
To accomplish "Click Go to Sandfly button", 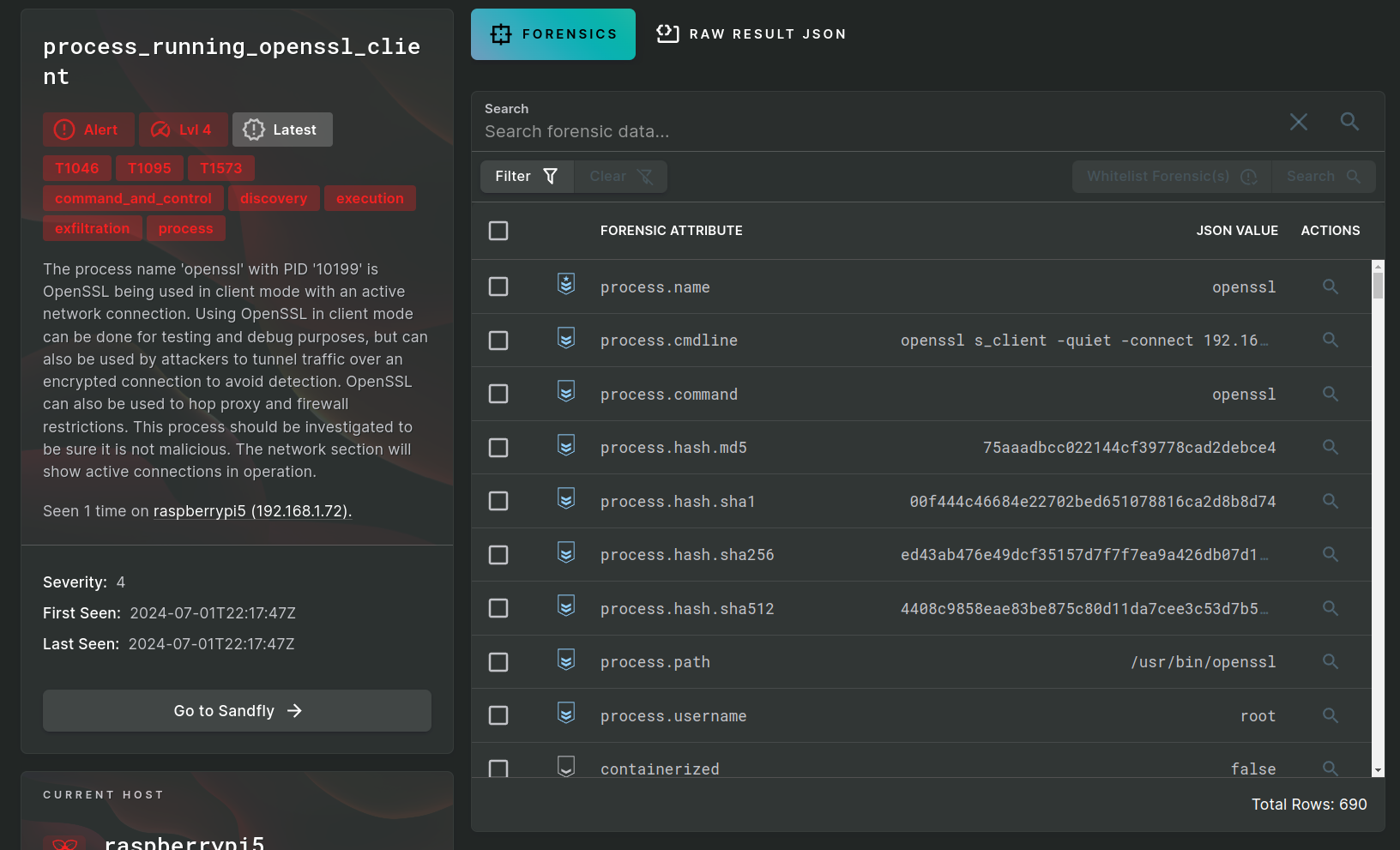I will pos(237,710).
